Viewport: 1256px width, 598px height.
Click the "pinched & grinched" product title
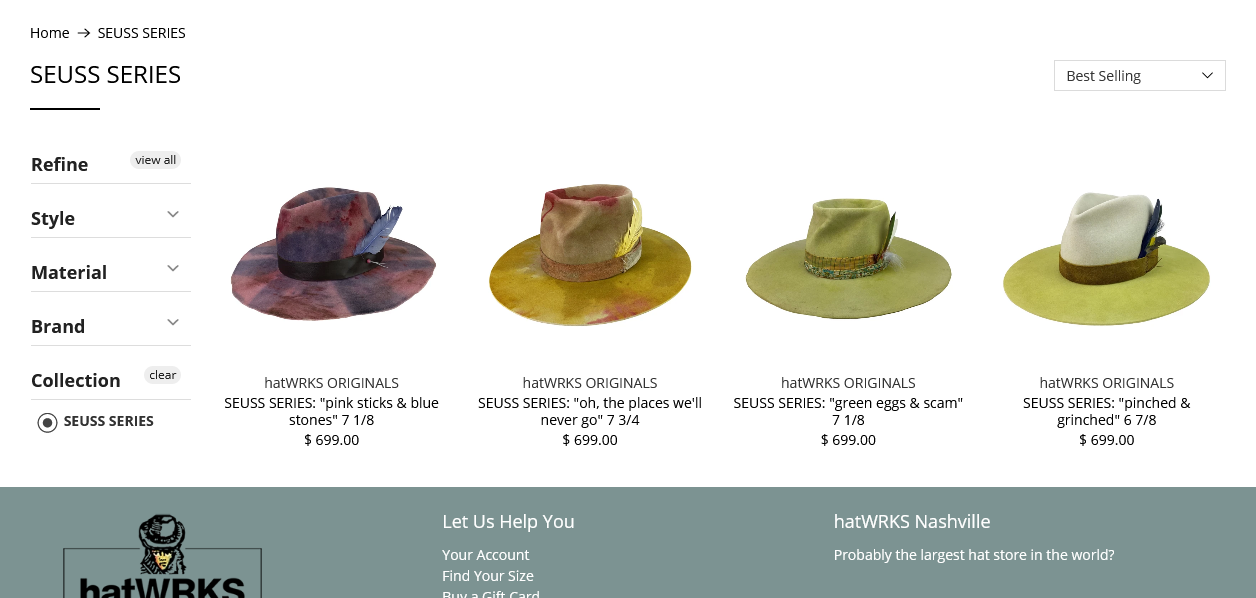(x=1106, y=411)
